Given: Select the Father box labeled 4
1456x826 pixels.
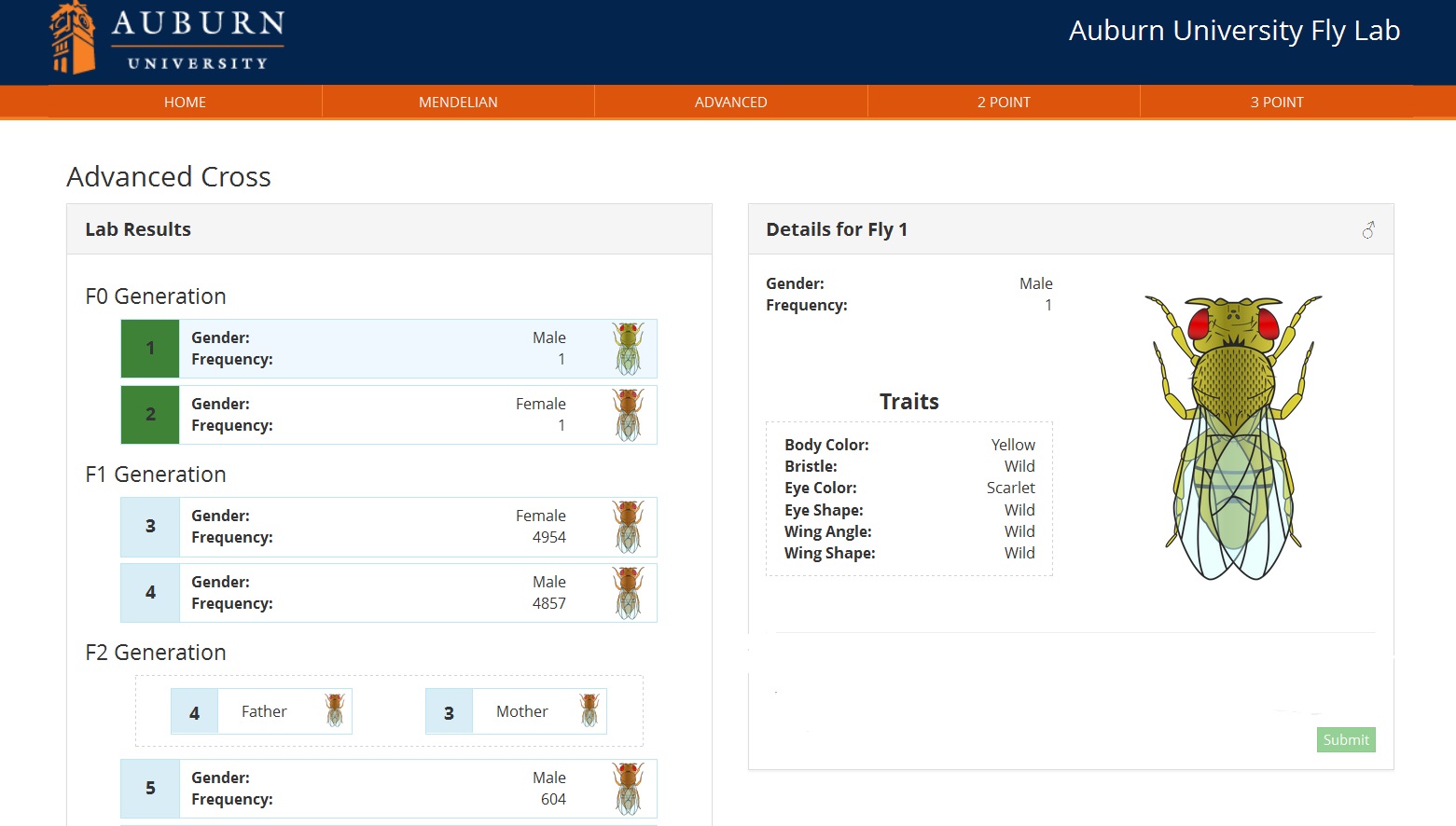Looking at the screenshot, I should (x=195, y=712).
